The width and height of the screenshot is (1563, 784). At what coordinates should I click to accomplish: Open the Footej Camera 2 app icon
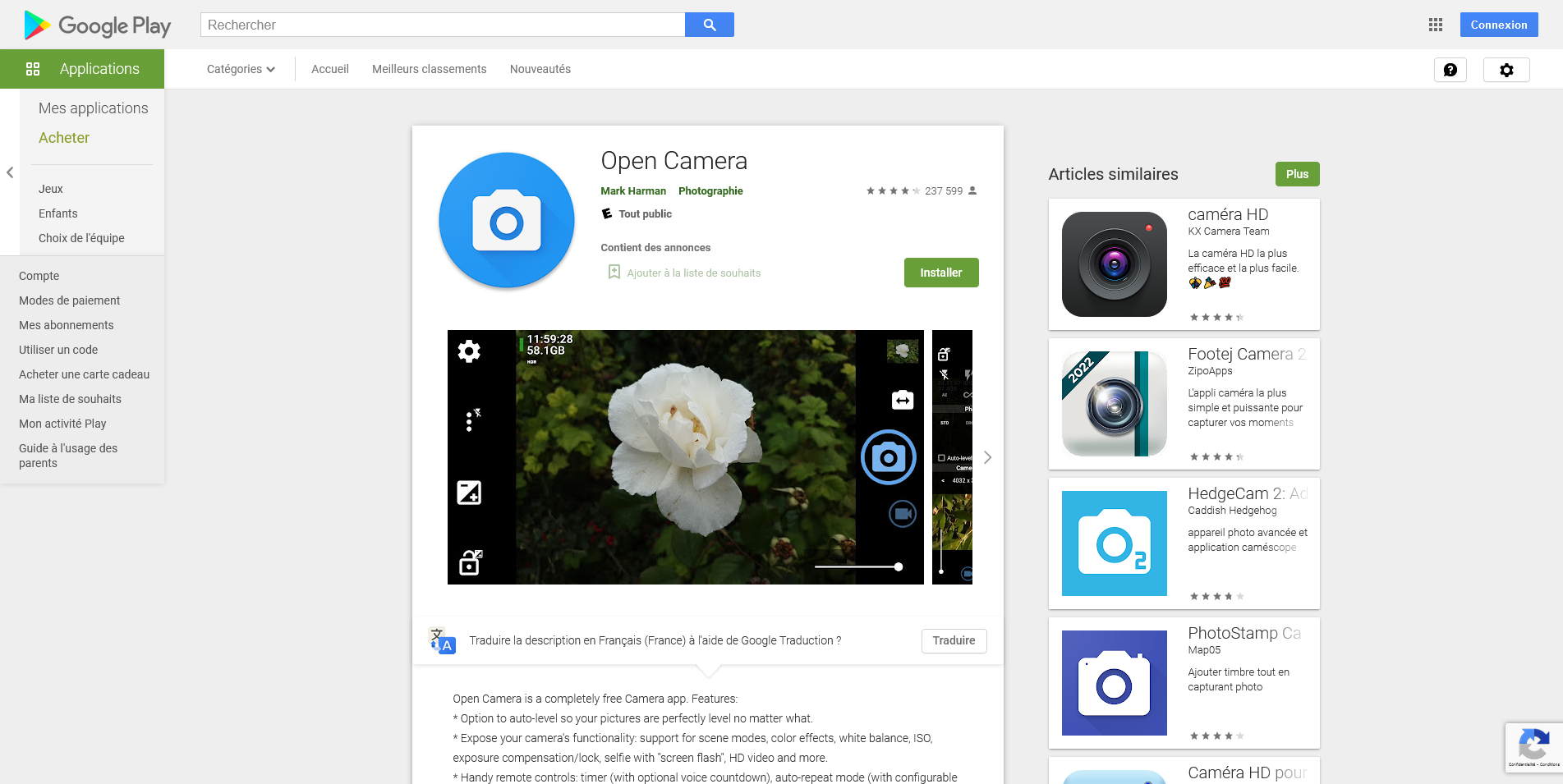1115,404
